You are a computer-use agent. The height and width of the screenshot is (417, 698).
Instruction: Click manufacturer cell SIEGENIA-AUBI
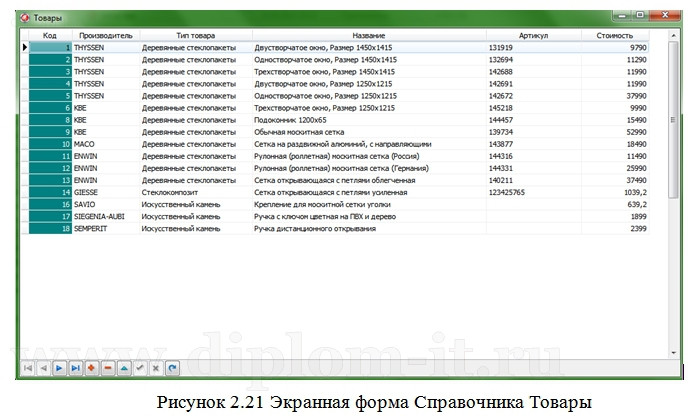(x=106, y=216)
